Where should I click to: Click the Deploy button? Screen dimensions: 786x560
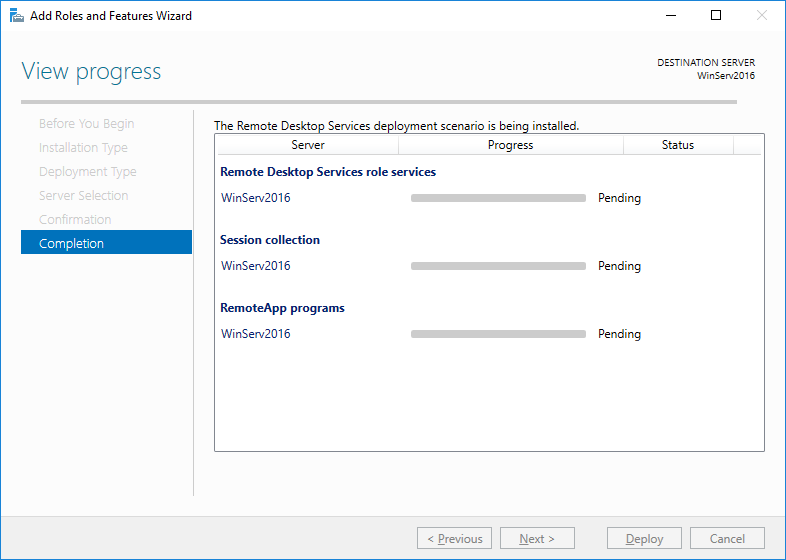[x=644, y=539]
